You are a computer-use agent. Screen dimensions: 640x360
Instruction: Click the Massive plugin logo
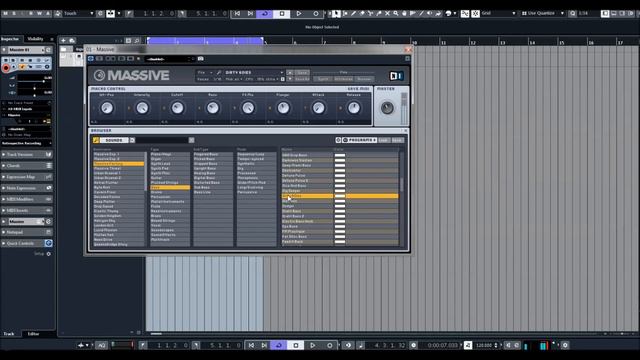[131, 76]
